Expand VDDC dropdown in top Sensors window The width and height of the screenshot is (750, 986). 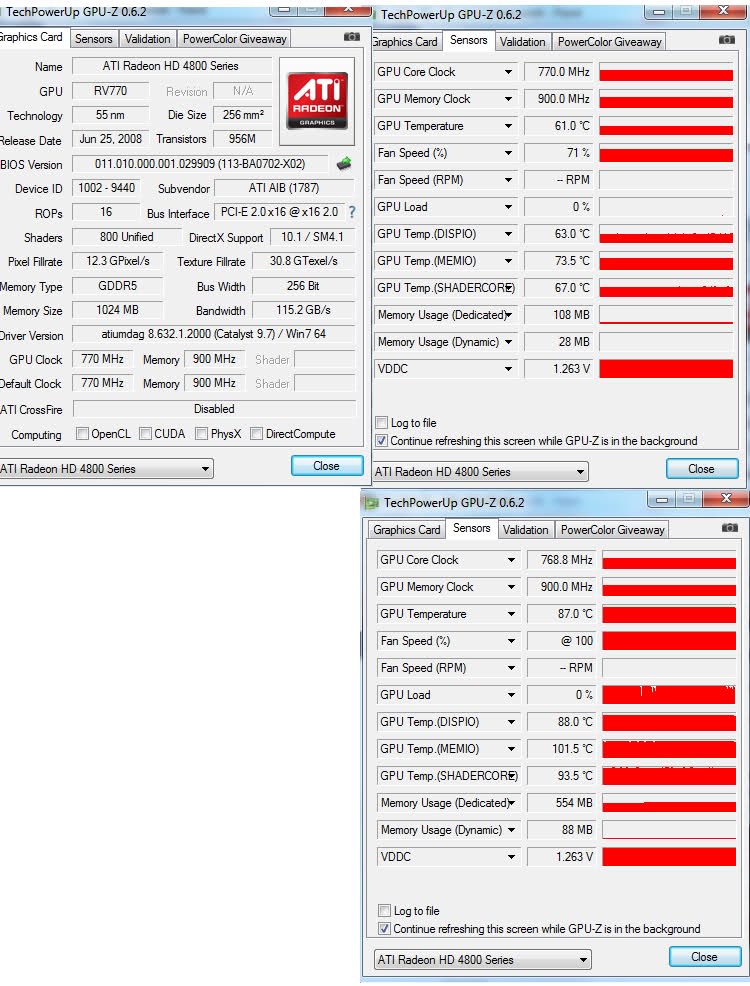coord(508,369)
